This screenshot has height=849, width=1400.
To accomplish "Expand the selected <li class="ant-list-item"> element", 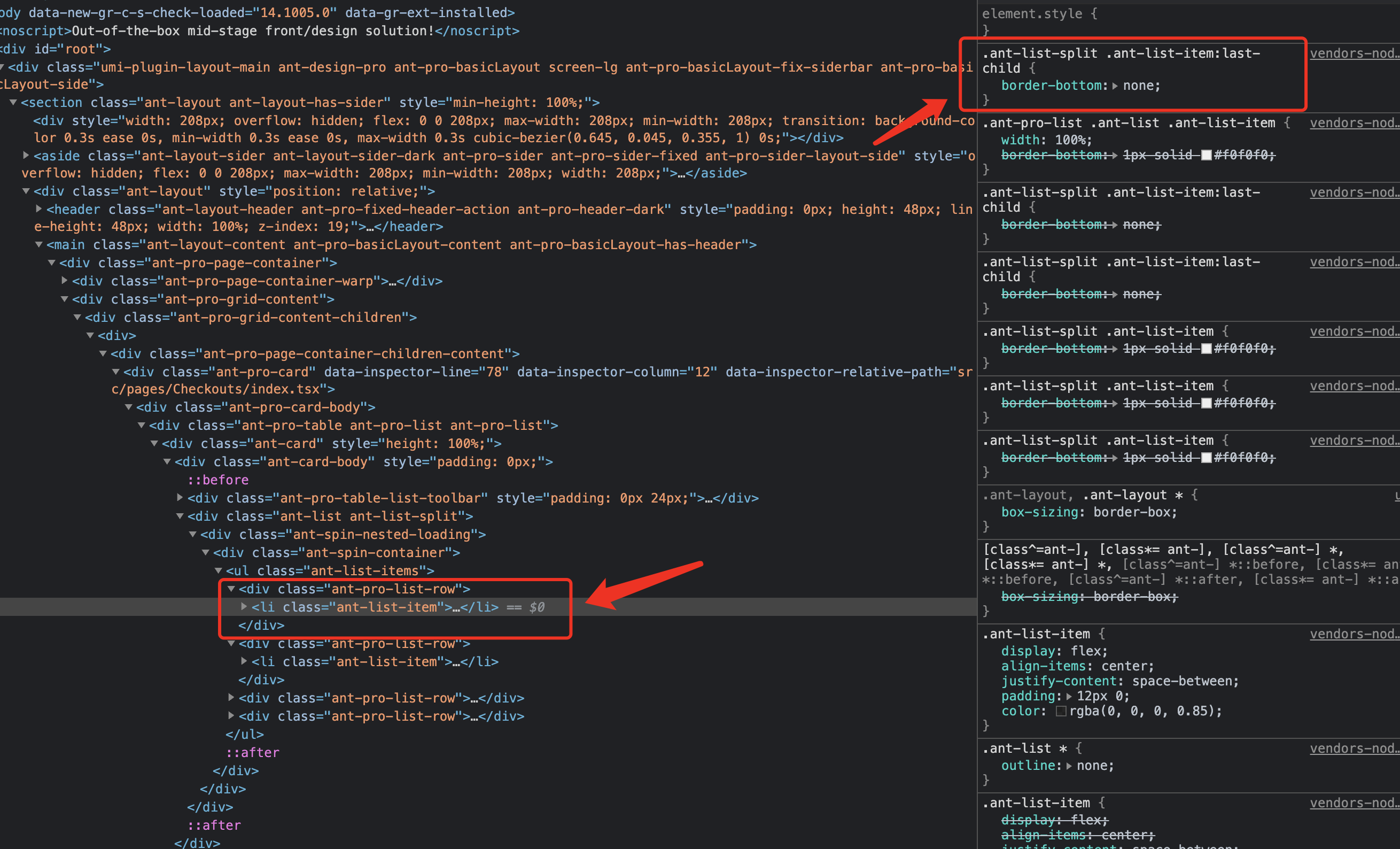I will click(243, 607).
